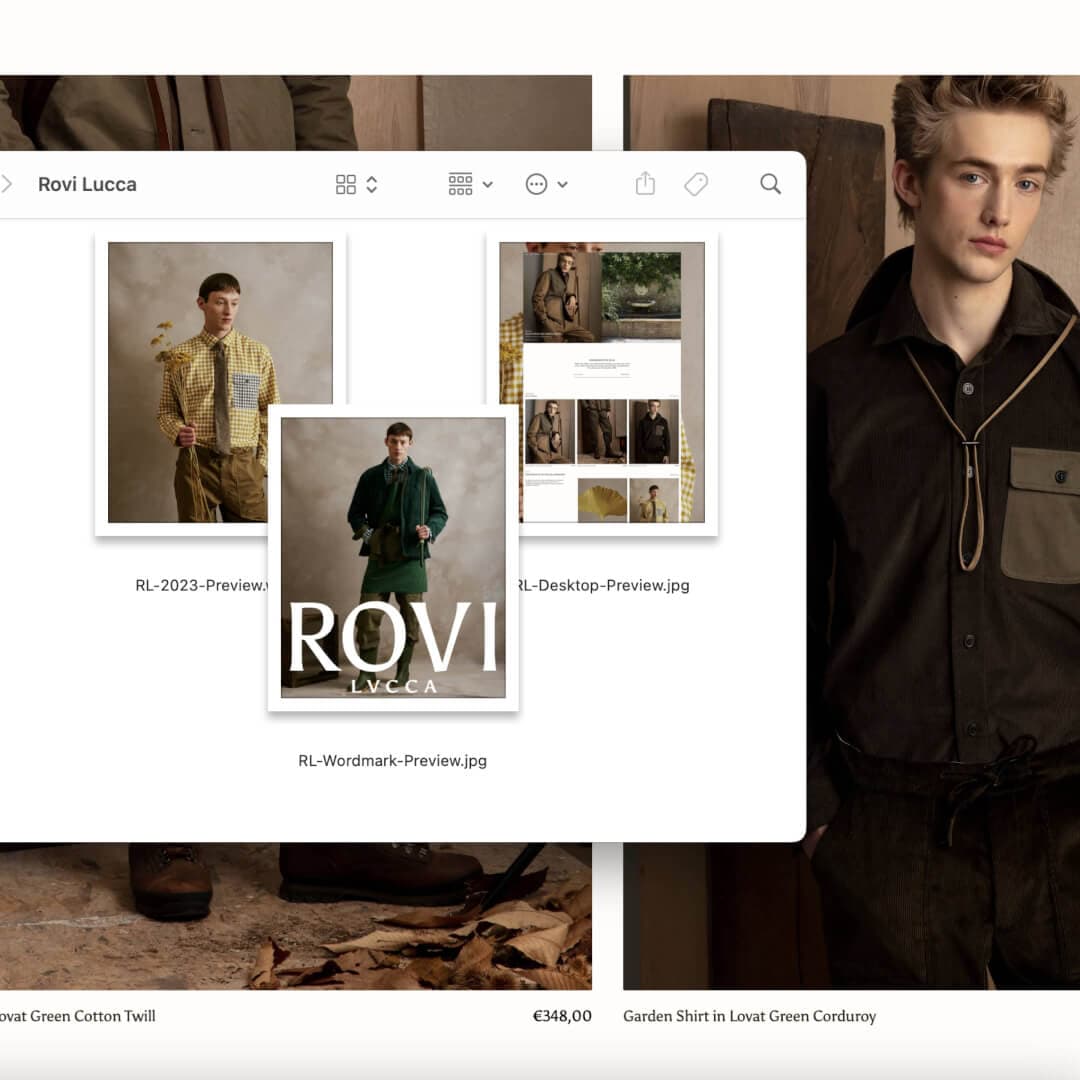Click the forward navigation chevron arrow

[x=8, y=184]
